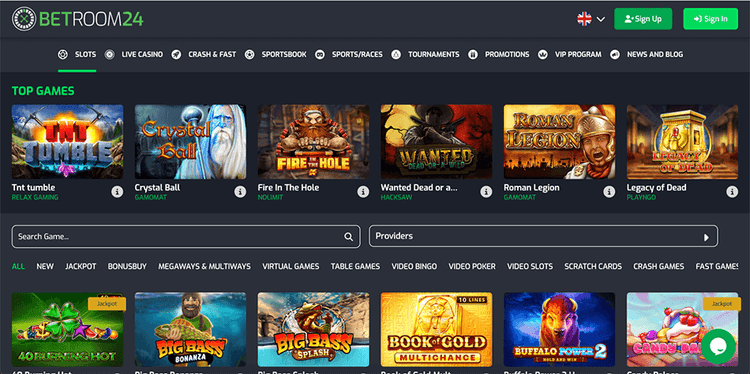This screenshot has height=374, width=750.
Task: Click the Crash & Fast rocket icon
Action: coord(176,55)
